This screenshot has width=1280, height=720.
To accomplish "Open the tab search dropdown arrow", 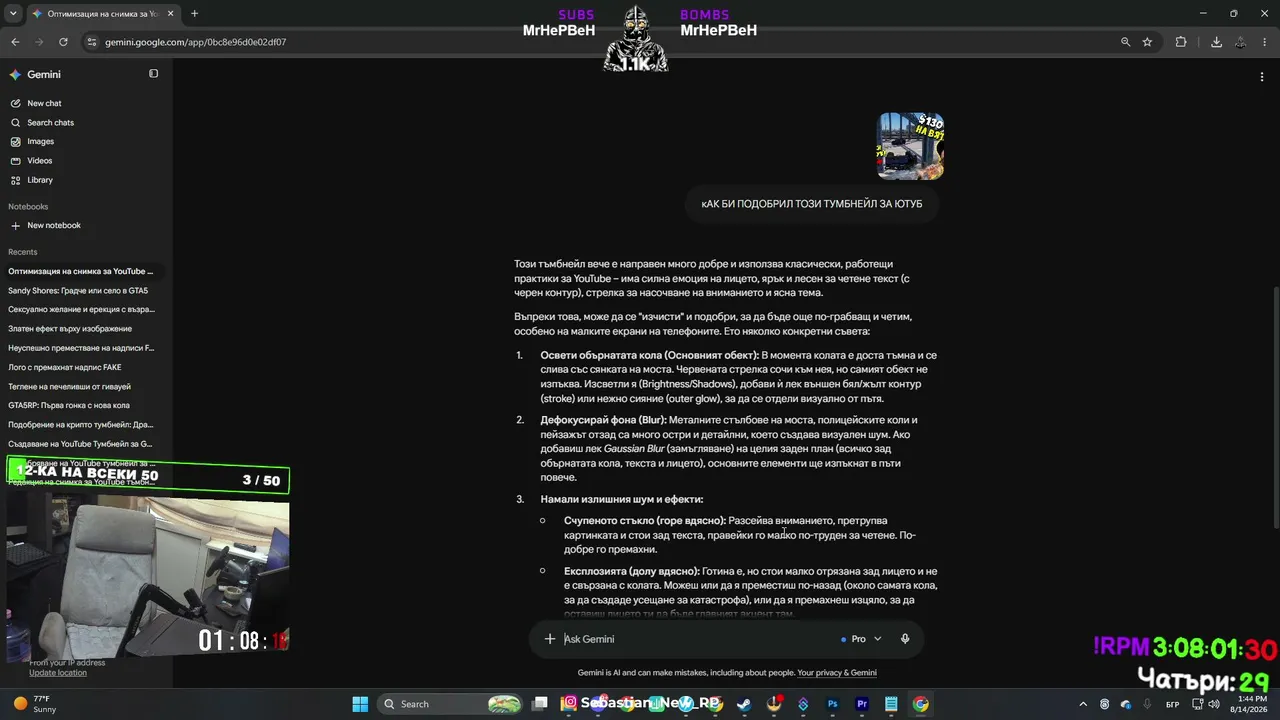I will [x=13, y=14].
